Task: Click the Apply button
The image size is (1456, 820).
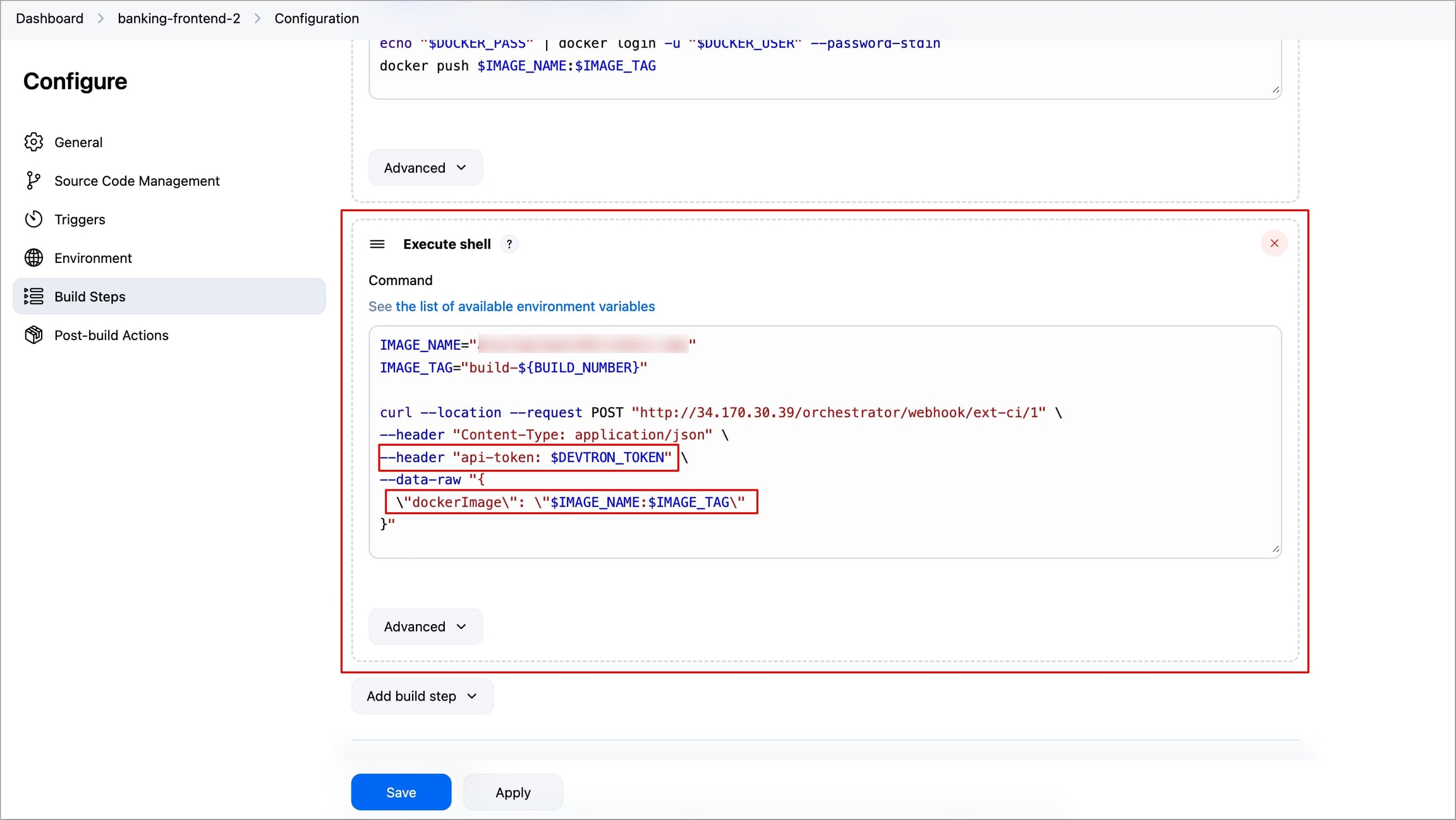Action: click(x=513, y=792)
